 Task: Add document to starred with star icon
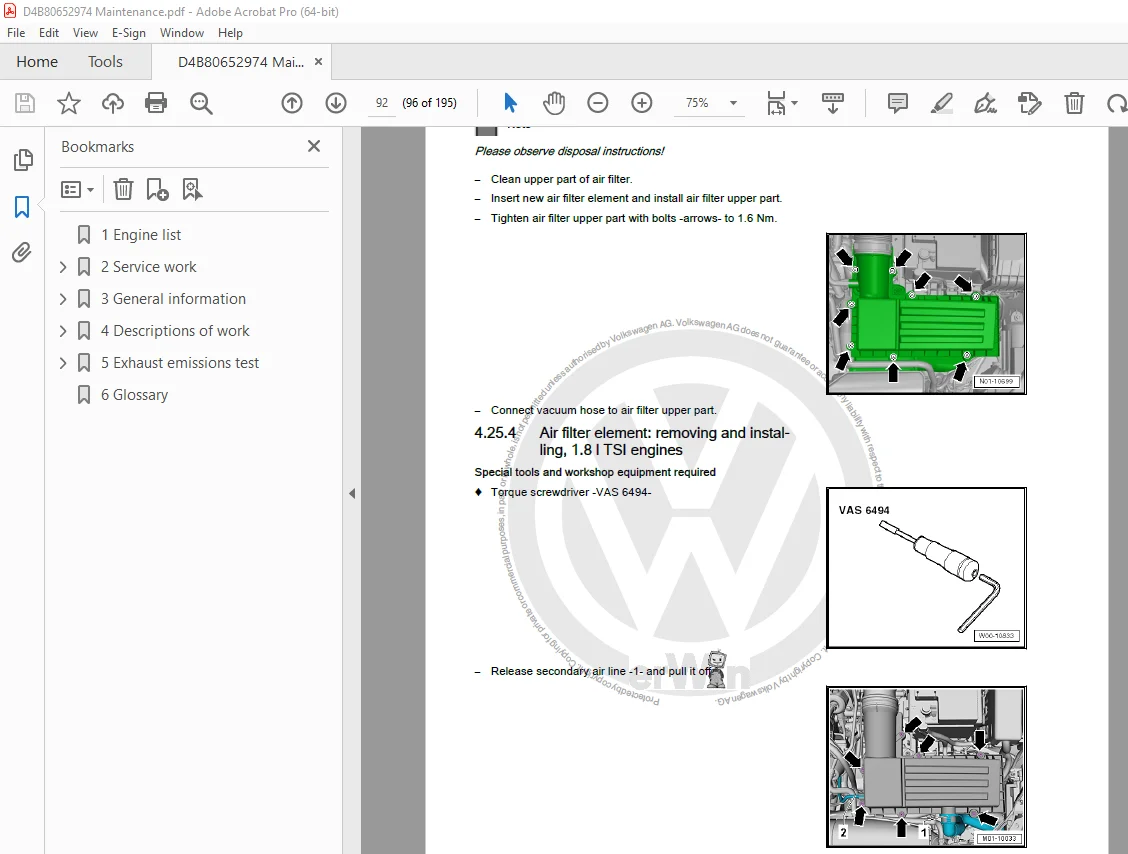(x=69, y=103)
